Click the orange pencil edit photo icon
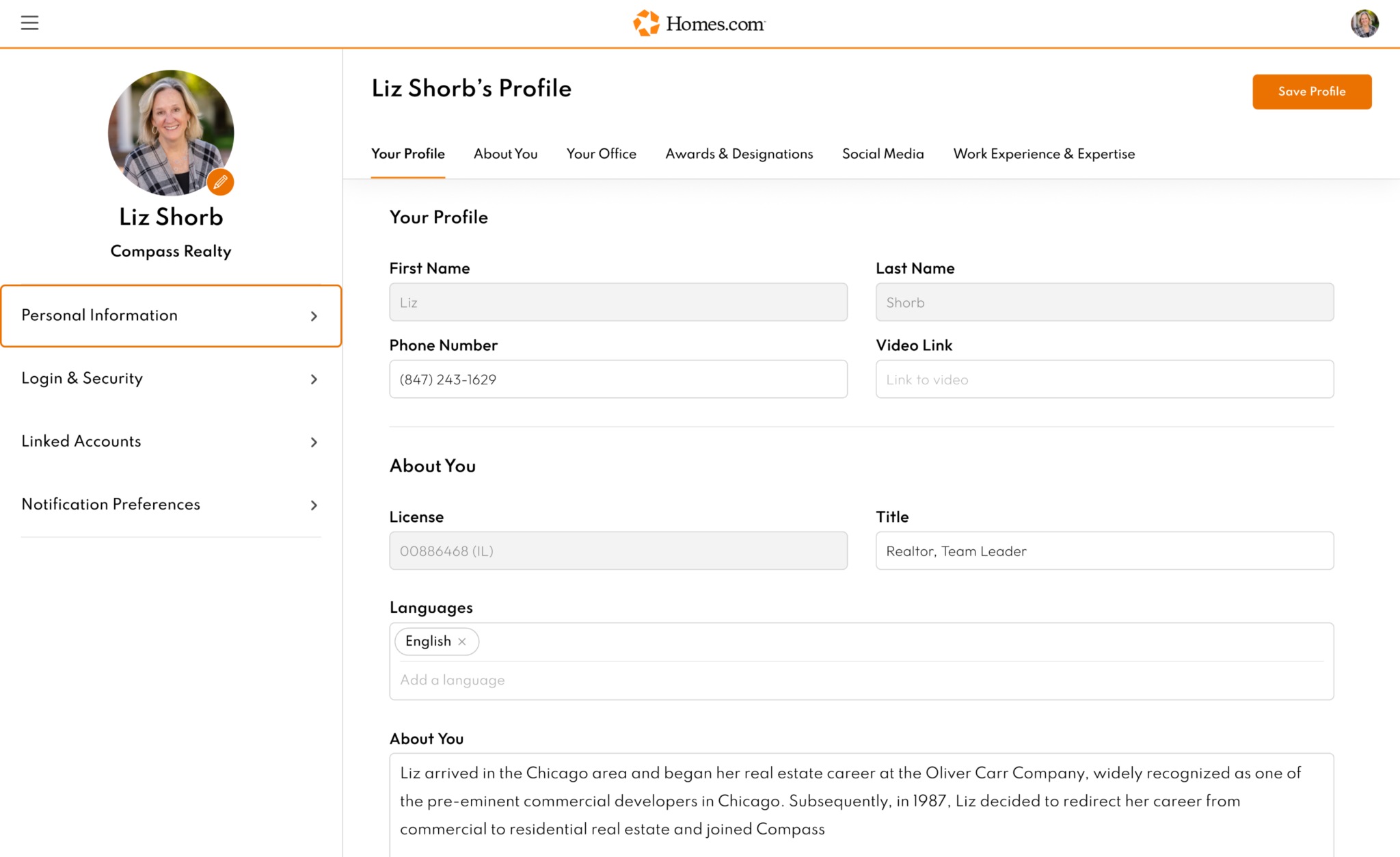This screenshot has width=1400, height=857. click(220, 182)
